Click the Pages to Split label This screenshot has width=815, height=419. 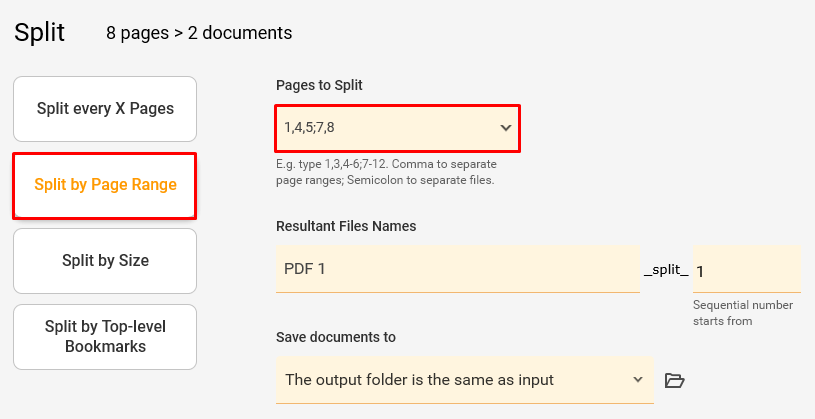click(x=319, y=85)
